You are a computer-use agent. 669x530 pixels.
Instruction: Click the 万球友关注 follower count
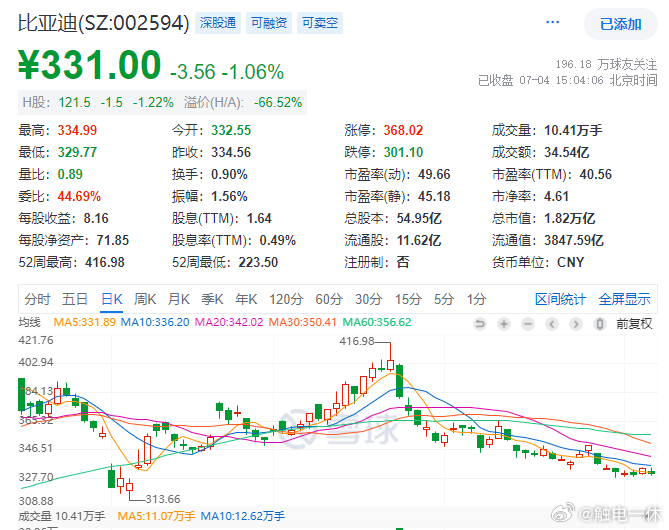pos(606,64)
